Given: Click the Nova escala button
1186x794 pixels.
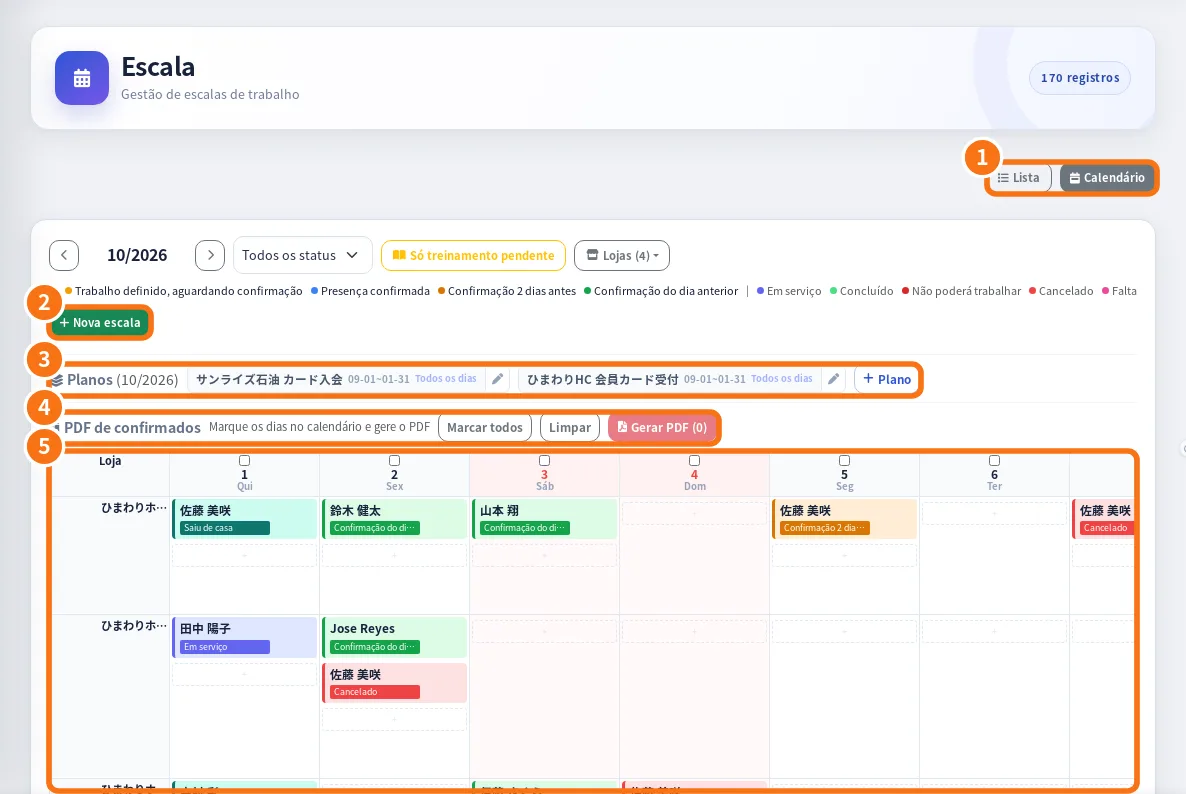Looking at the screenshot, I should click(100, 323).
